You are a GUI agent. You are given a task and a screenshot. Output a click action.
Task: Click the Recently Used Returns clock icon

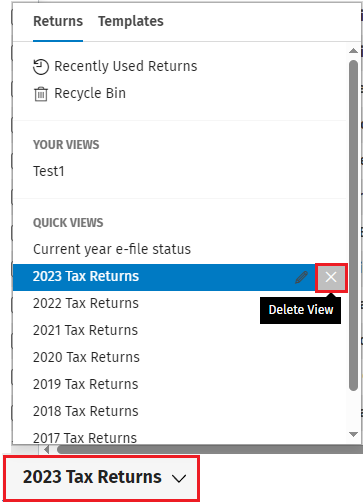click(x=41, y=67)
